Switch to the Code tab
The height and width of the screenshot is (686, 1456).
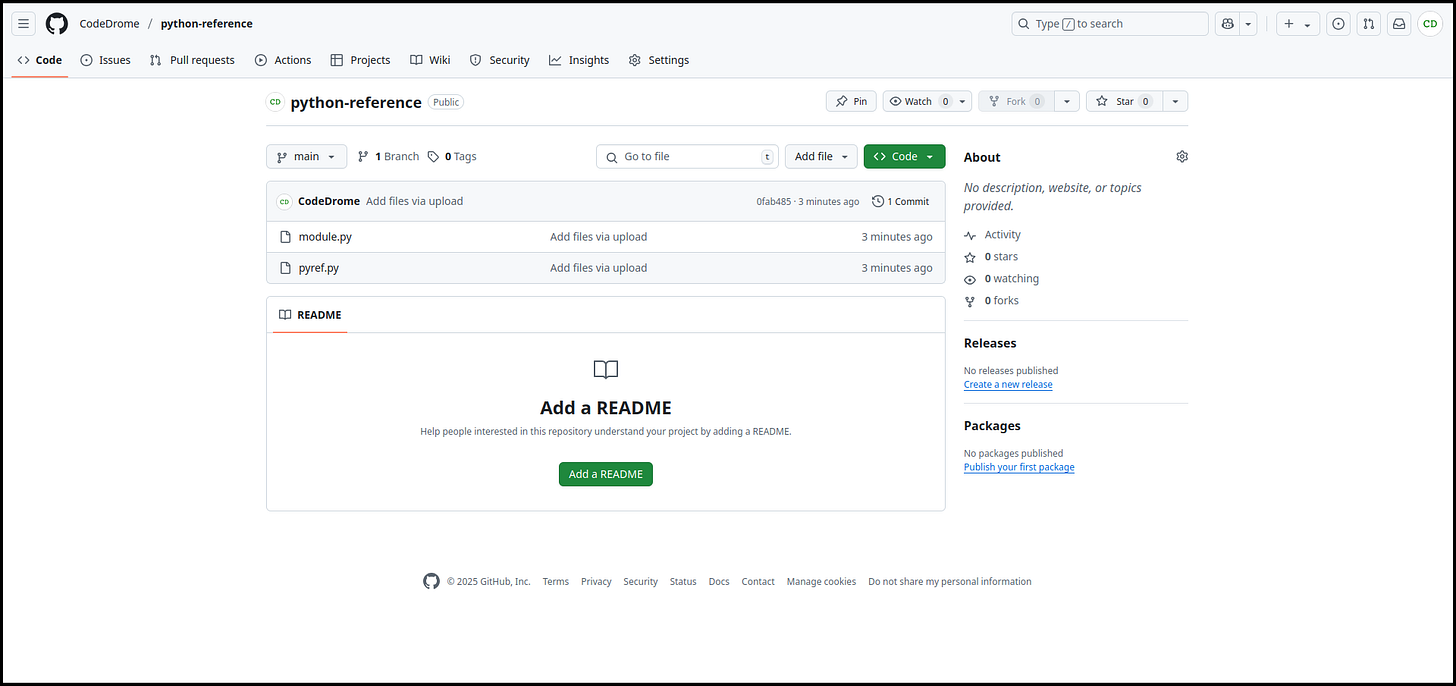[x=40, y=60]
